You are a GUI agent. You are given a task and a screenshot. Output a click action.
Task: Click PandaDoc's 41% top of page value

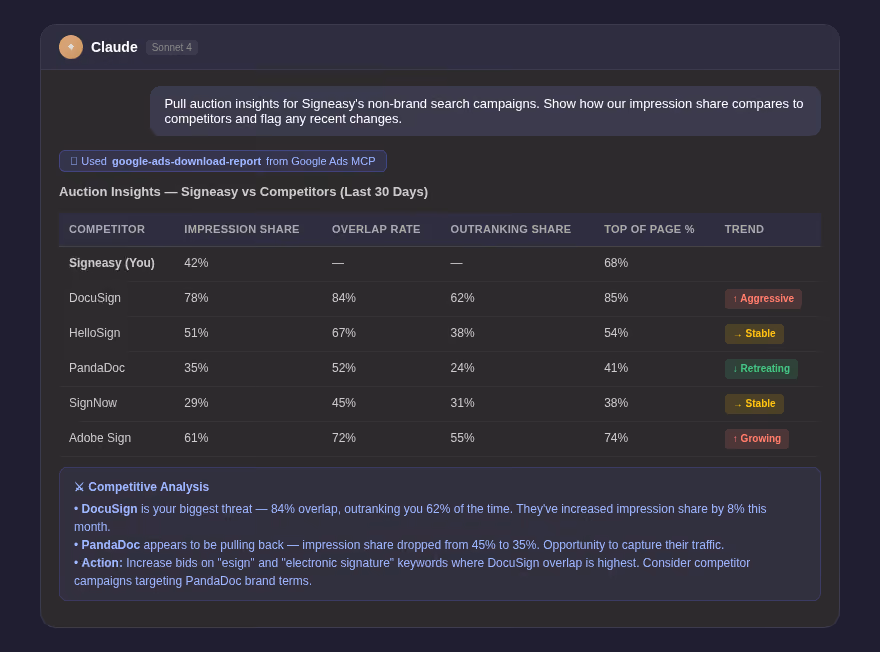pyautogui.click(x=616, y=368)
